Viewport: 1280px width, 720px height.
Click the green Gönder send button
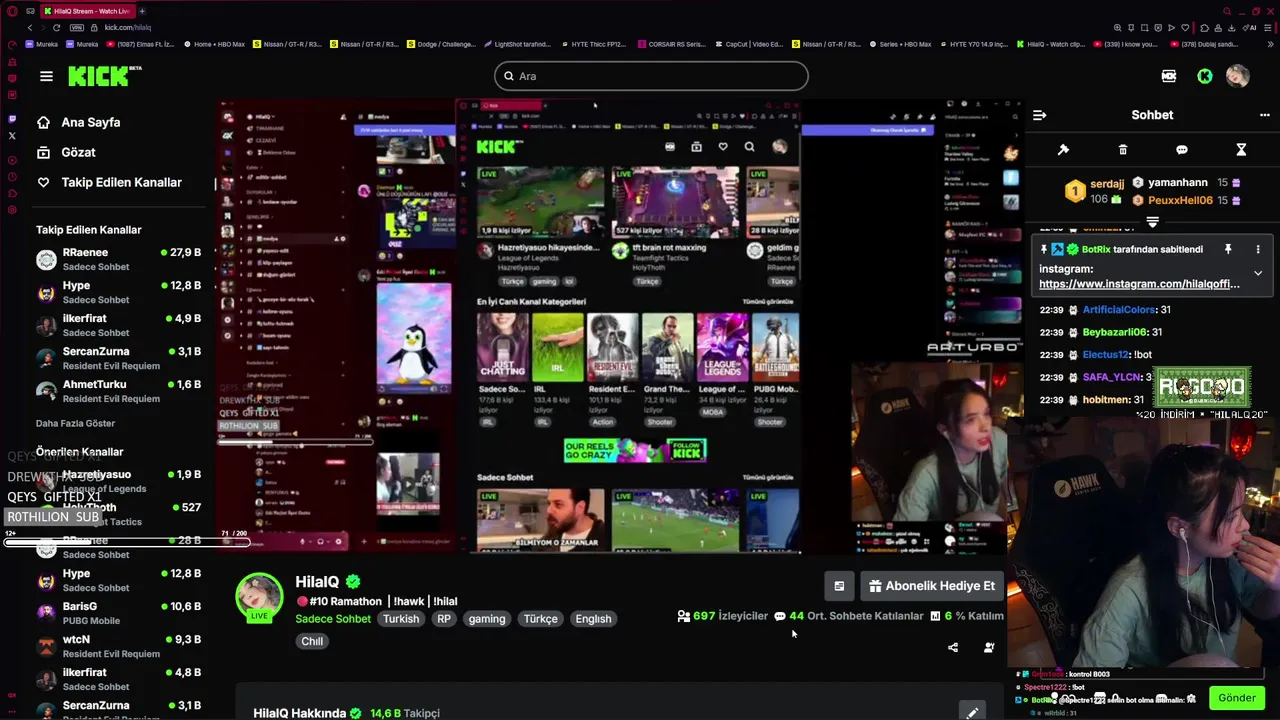click(1237, 698)
